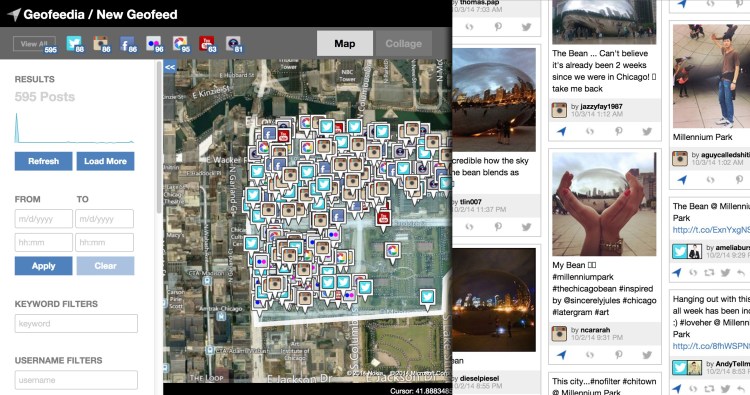Viewport: 750px width, 395px height.
Task: Open the hands-holding-Bean photo thumbnail
Action: [x=604, y=204]
